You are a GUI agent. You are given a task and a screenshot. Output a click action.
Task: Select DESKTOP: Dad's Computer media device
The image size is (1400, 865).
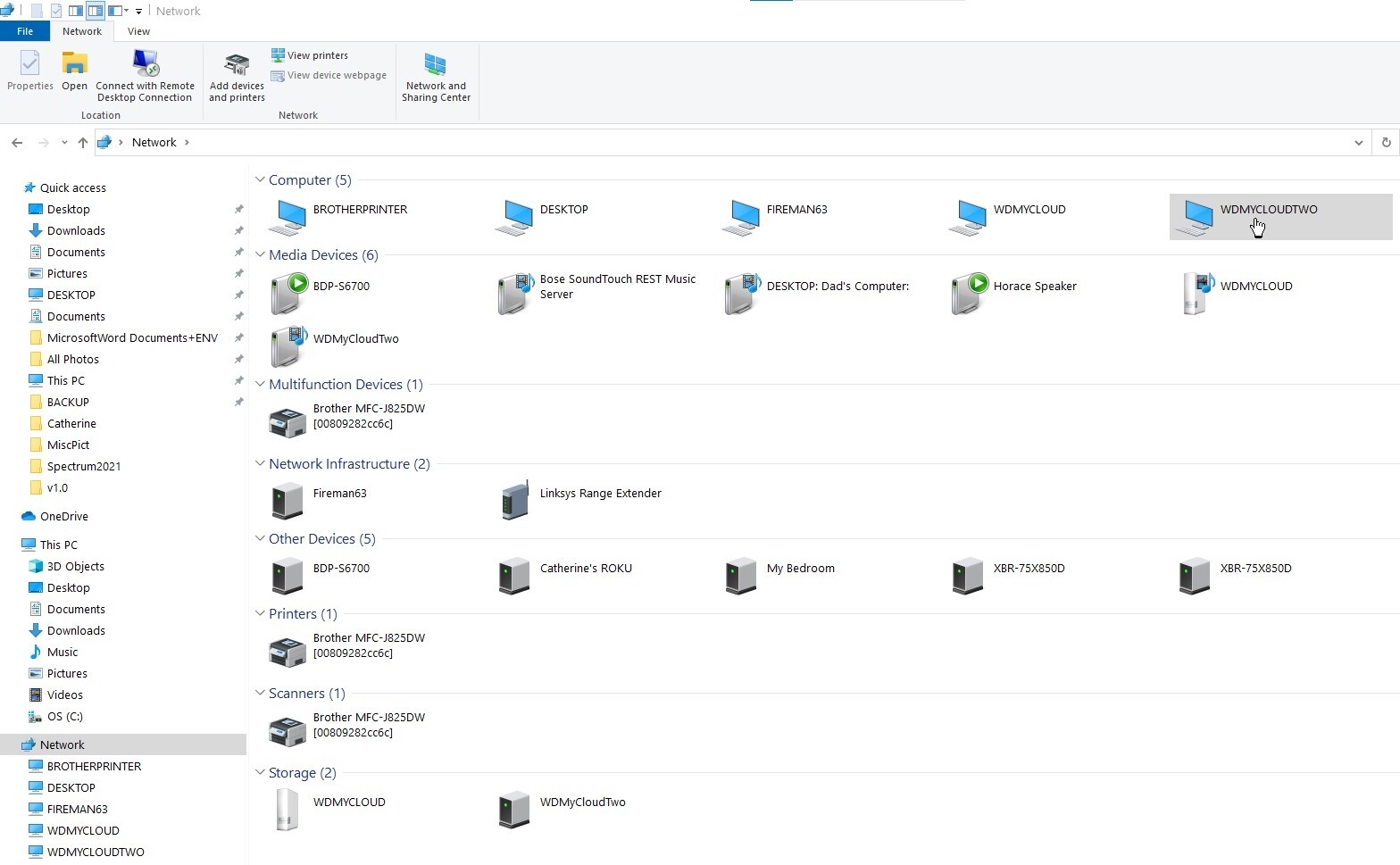coord(816,294)
